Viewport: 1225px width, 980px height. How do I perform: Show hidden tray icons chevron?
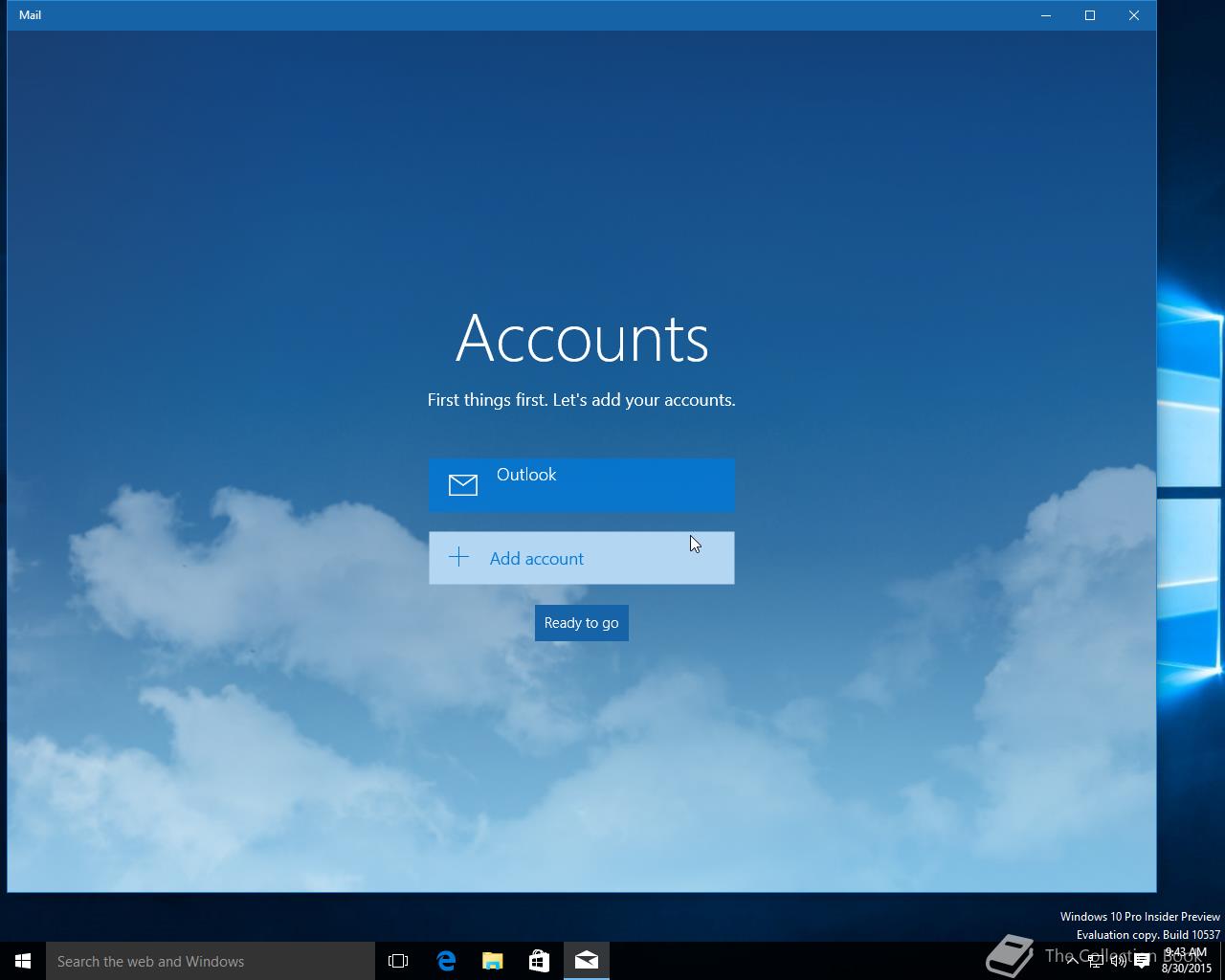coord(1072,961)
